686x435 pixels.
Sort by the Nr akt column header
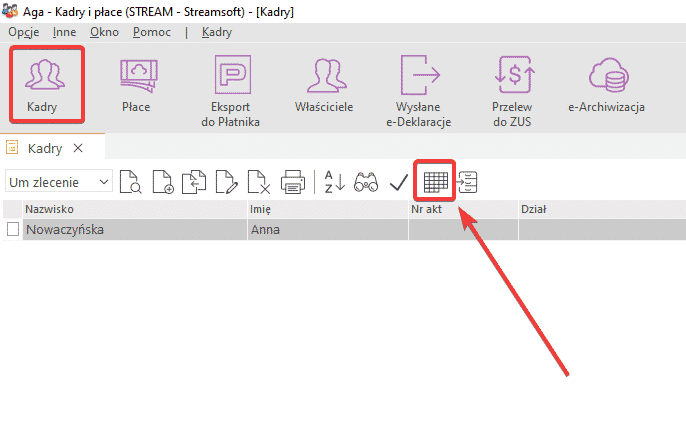coord(463,209)
